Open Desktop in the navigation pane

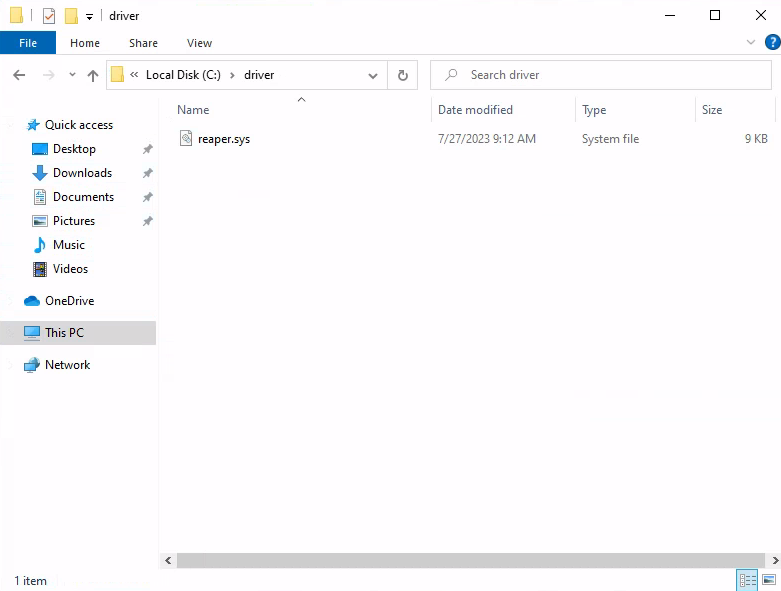point(74,148)
